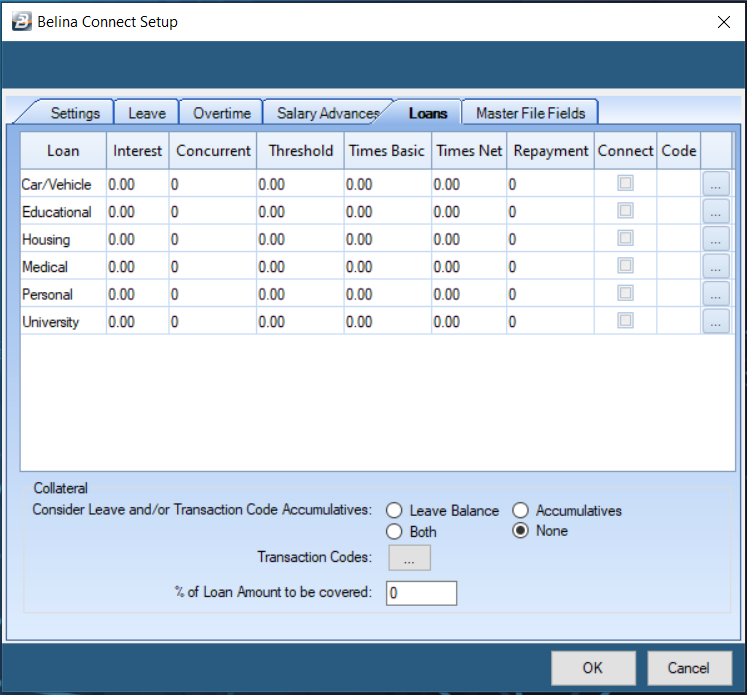Click Threshold value in Educational row
The height and width of the screenshot is (695, 747).
point(300,212)
